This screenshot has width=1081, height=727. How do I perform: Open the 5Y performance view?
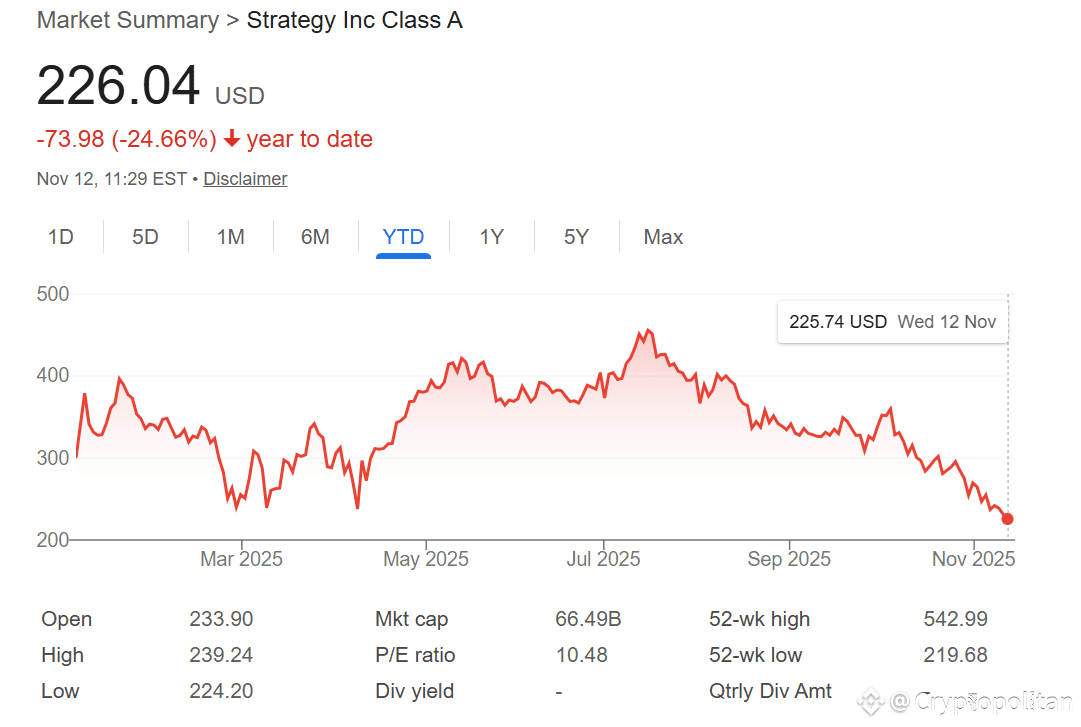pos(576,236)
